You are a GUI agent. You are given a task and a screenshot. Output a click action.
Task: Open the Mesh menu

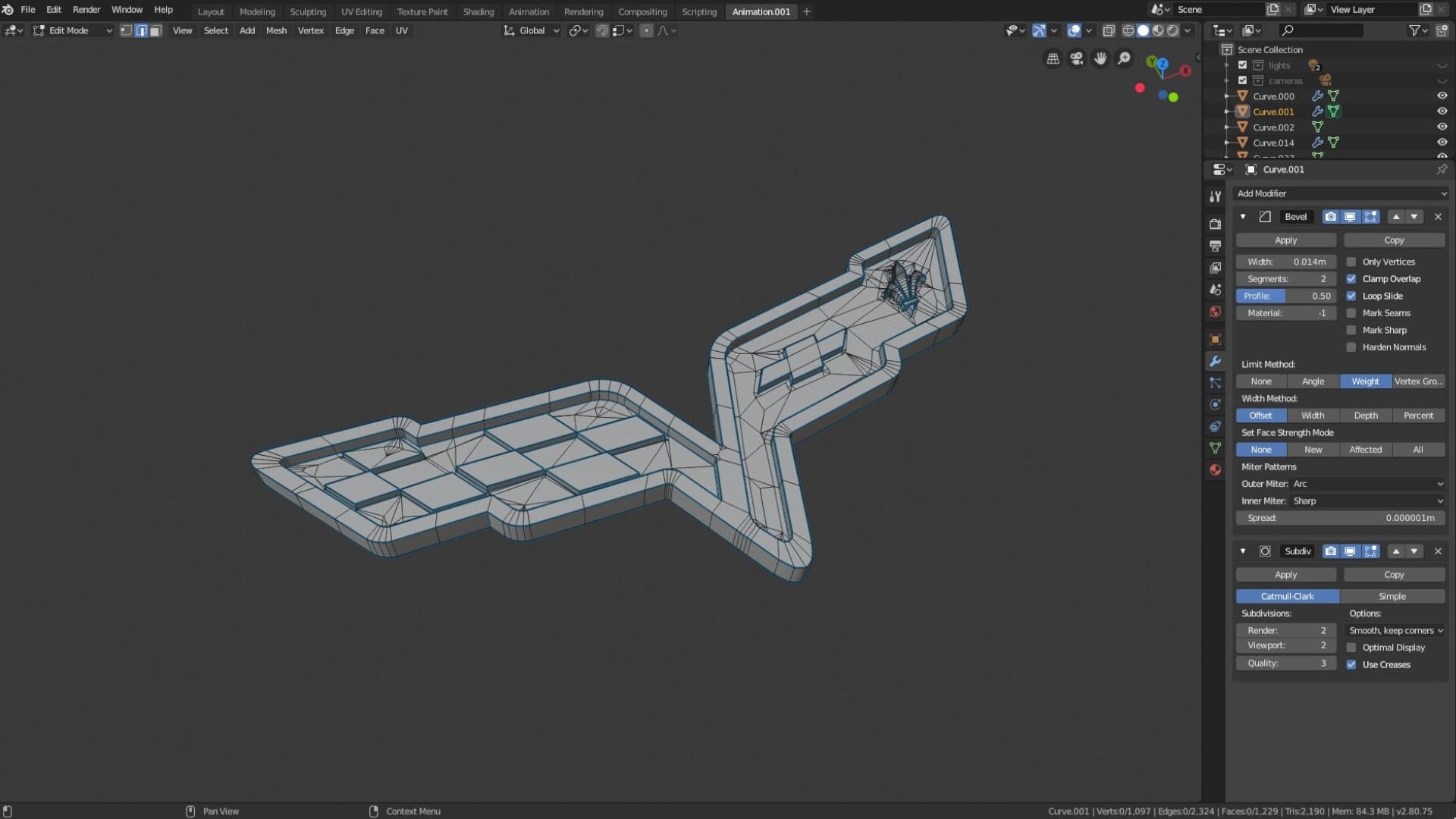[276, 30]
